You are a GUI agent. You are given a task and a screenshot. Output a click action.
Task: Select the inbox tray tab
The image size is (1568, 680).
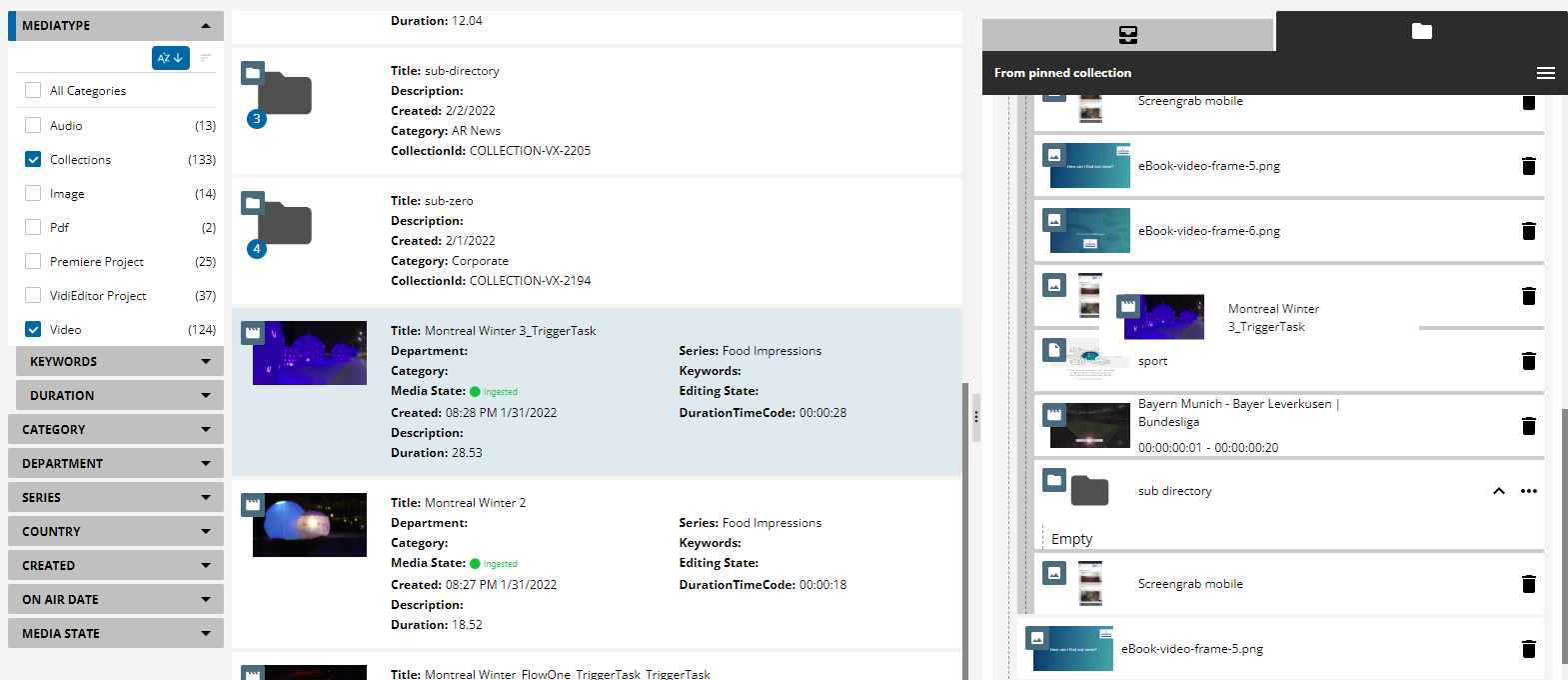1127,35
